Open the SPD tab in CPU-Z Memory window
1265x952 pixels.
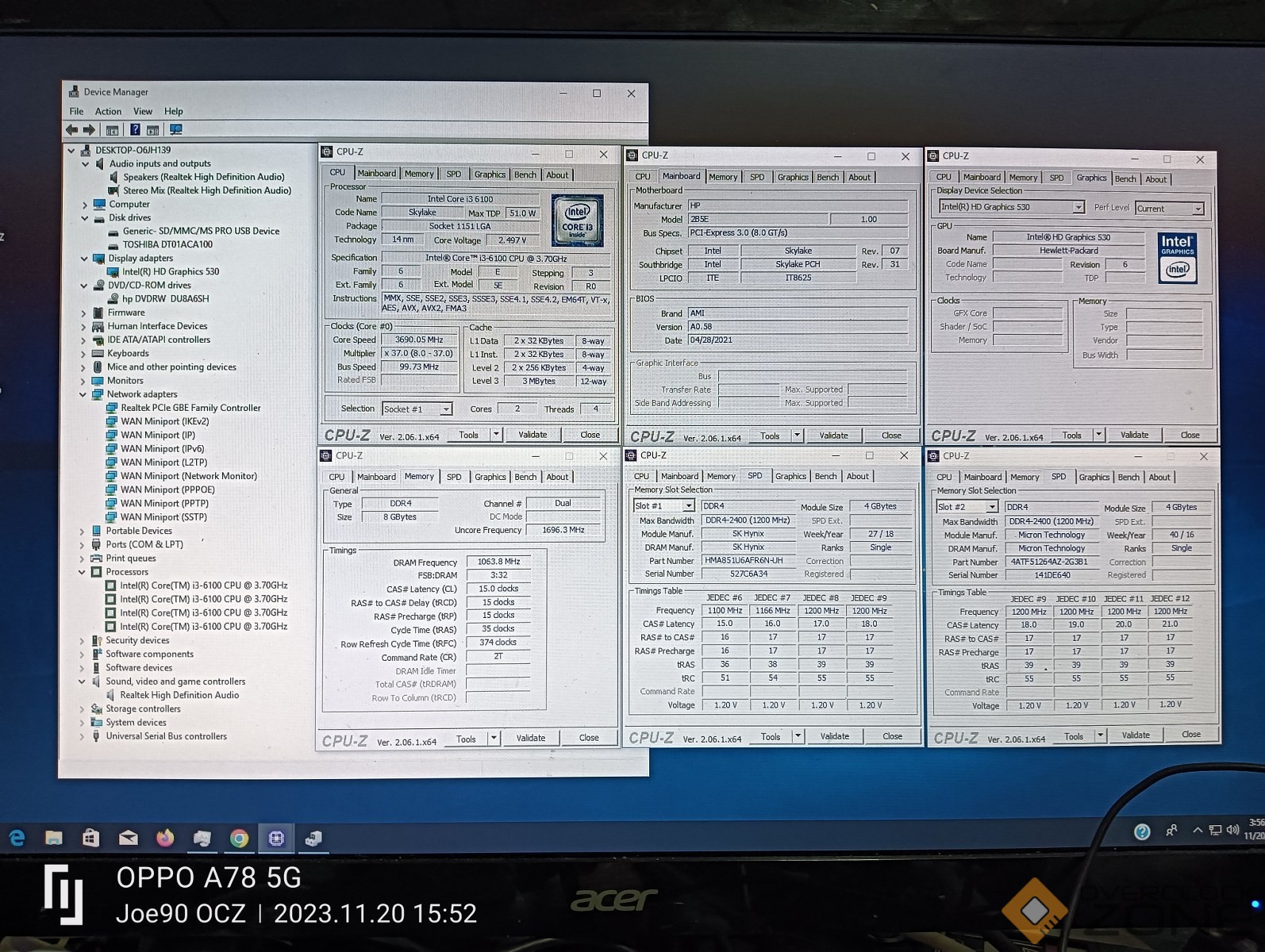pyautogui.click(x=454, y=477)
